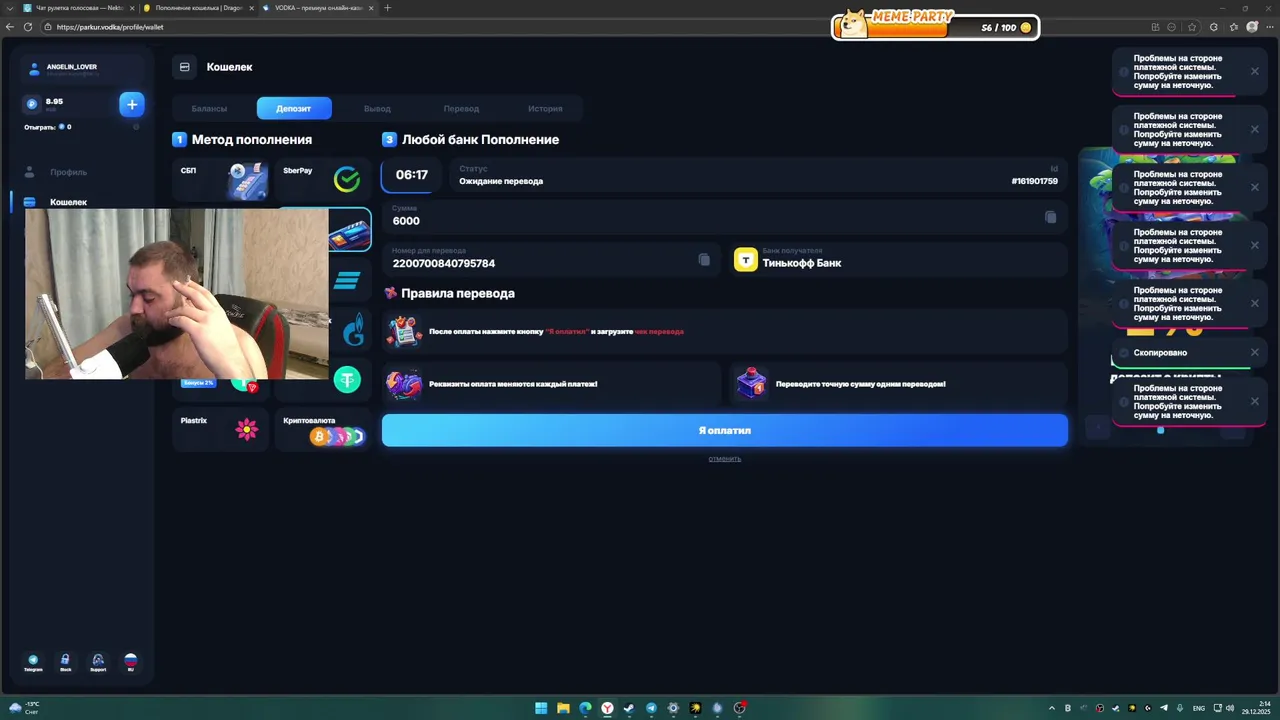The height and width of the screenshot is (720, 1280).
Task: Copy the transfer amount 6000
Action: [1050, 217]
